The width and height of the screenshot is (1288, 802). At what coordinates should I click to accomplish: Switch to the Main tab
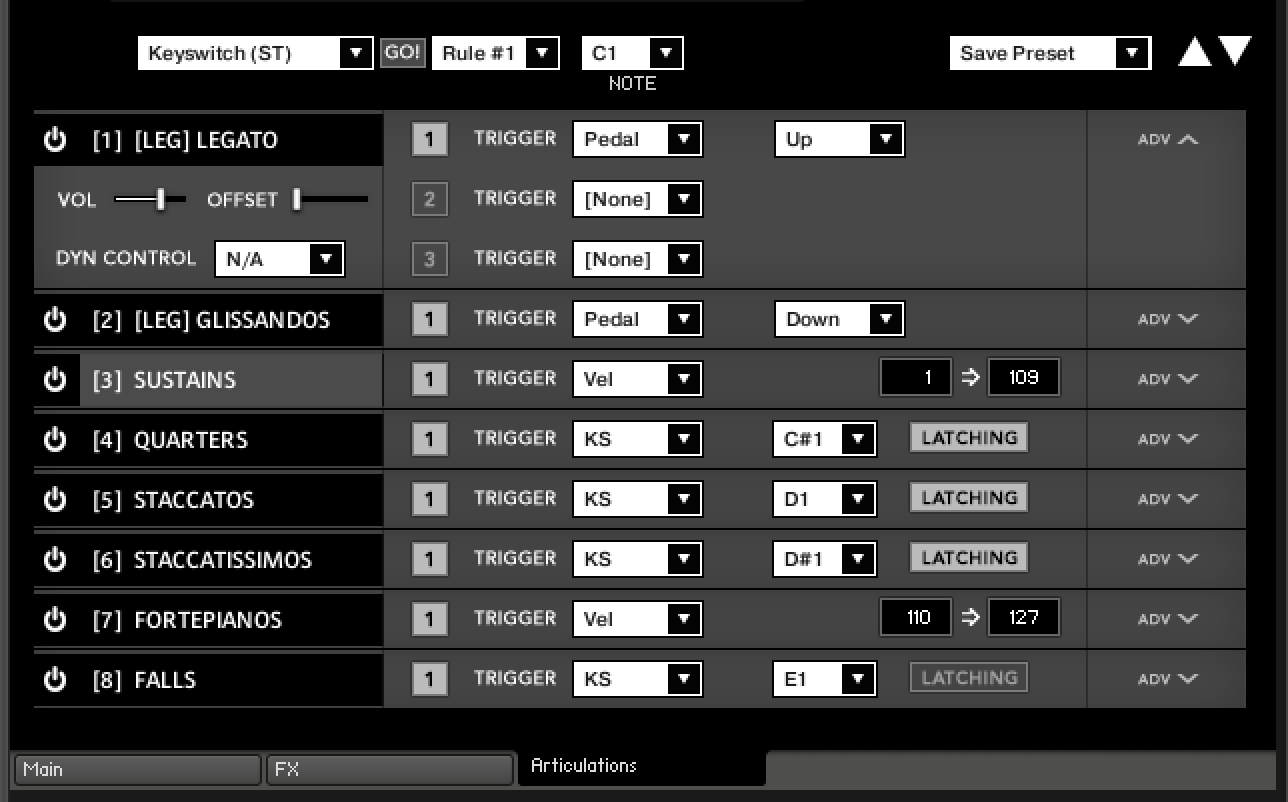(136, 769)
